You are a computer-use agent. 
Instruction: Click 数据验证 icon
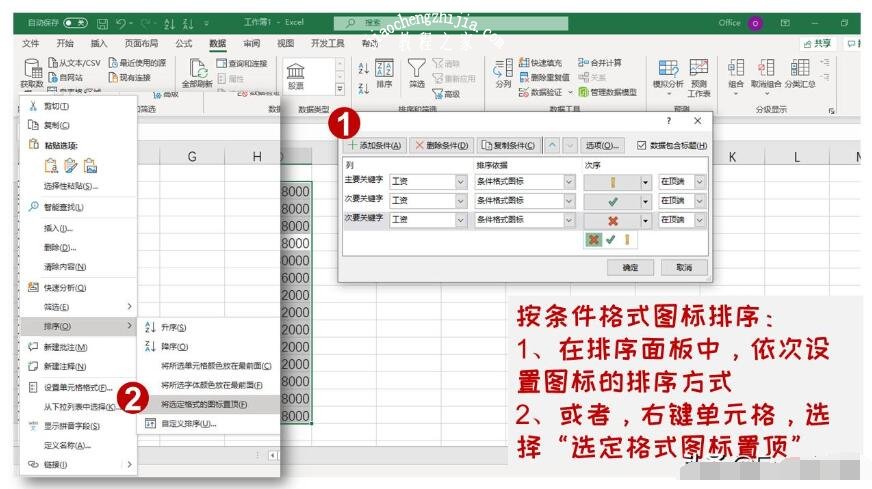point(523,92)
